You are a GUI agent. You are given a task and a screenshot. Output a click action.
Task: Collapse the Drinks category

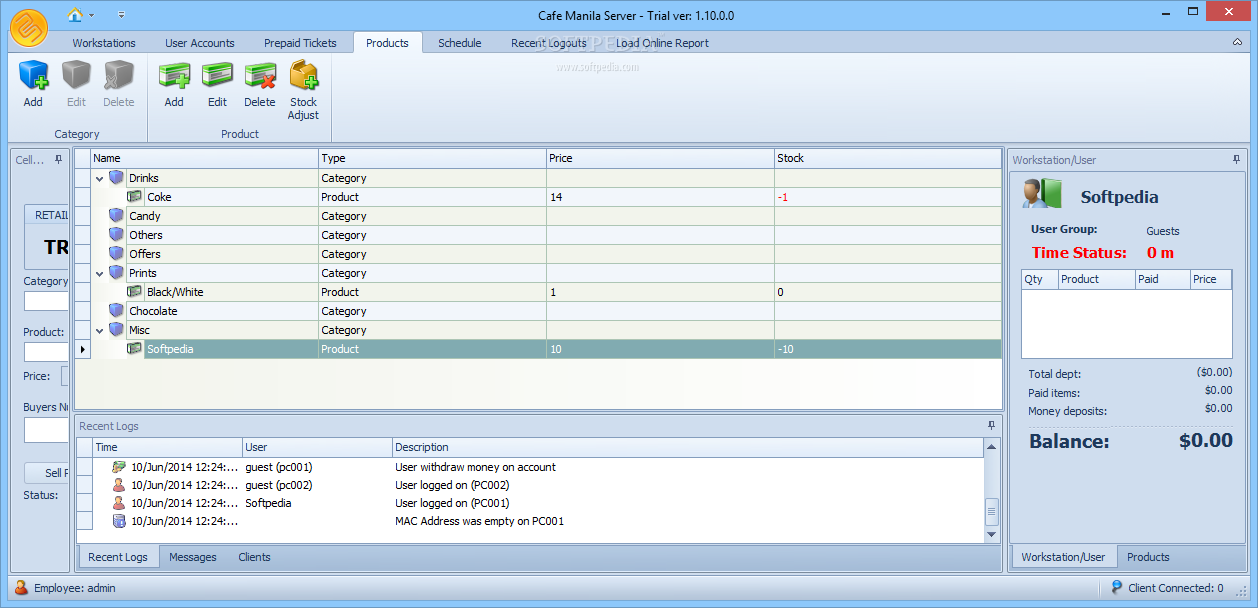[x=100, y=178]
